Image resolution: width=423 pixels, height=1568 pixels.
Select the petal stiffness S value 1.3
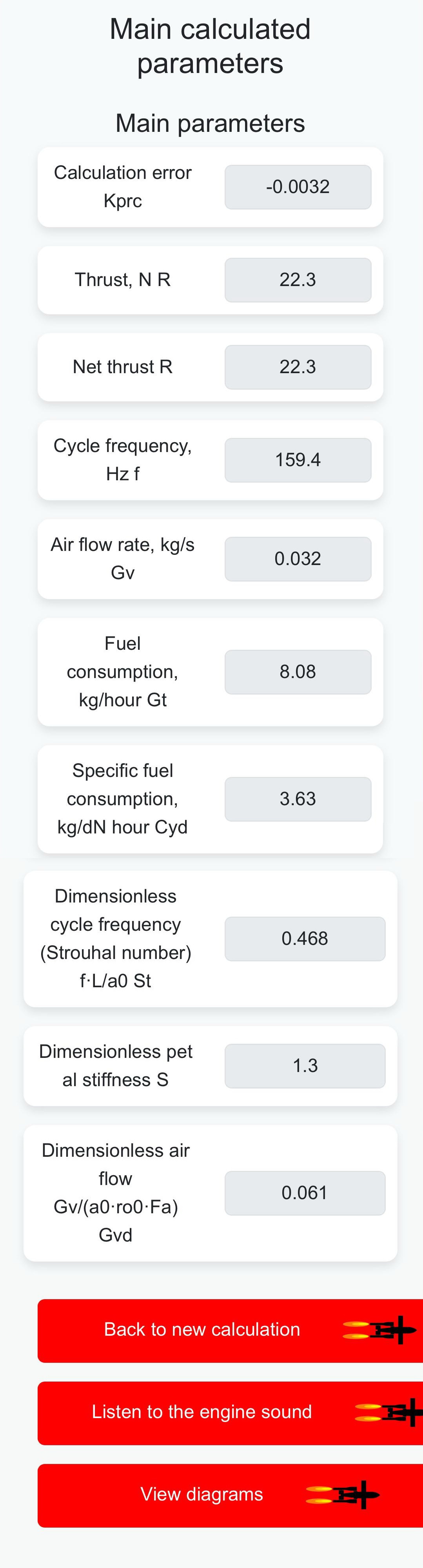(305, 1066)
